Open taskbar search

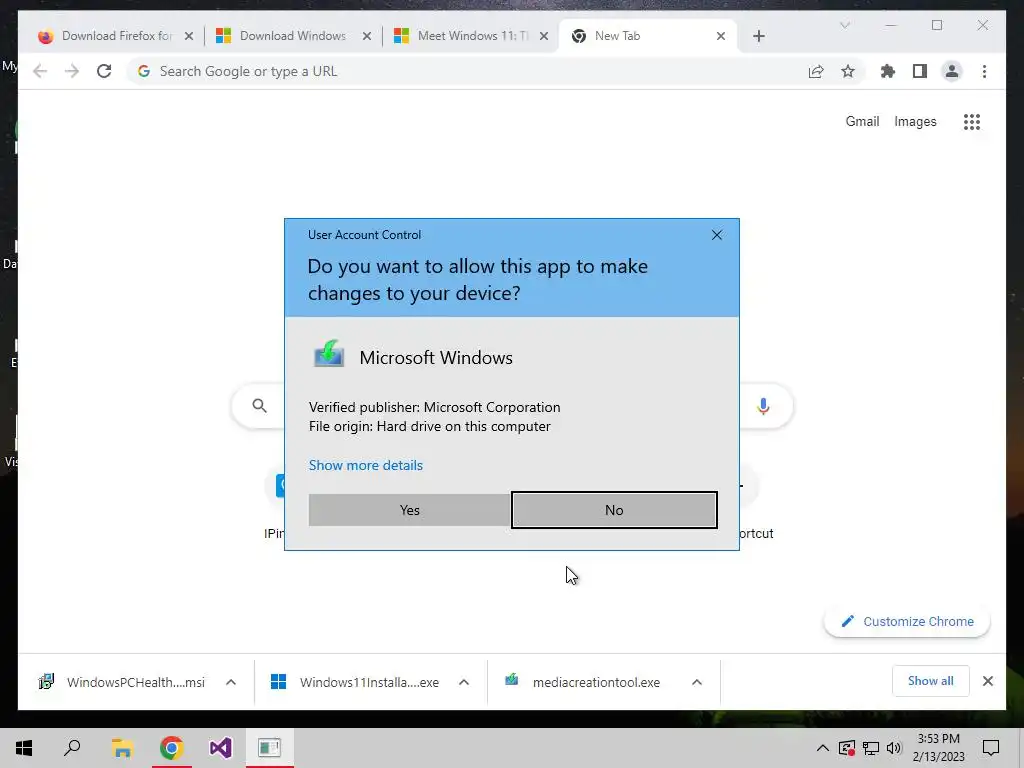click(x=72, y=748)
